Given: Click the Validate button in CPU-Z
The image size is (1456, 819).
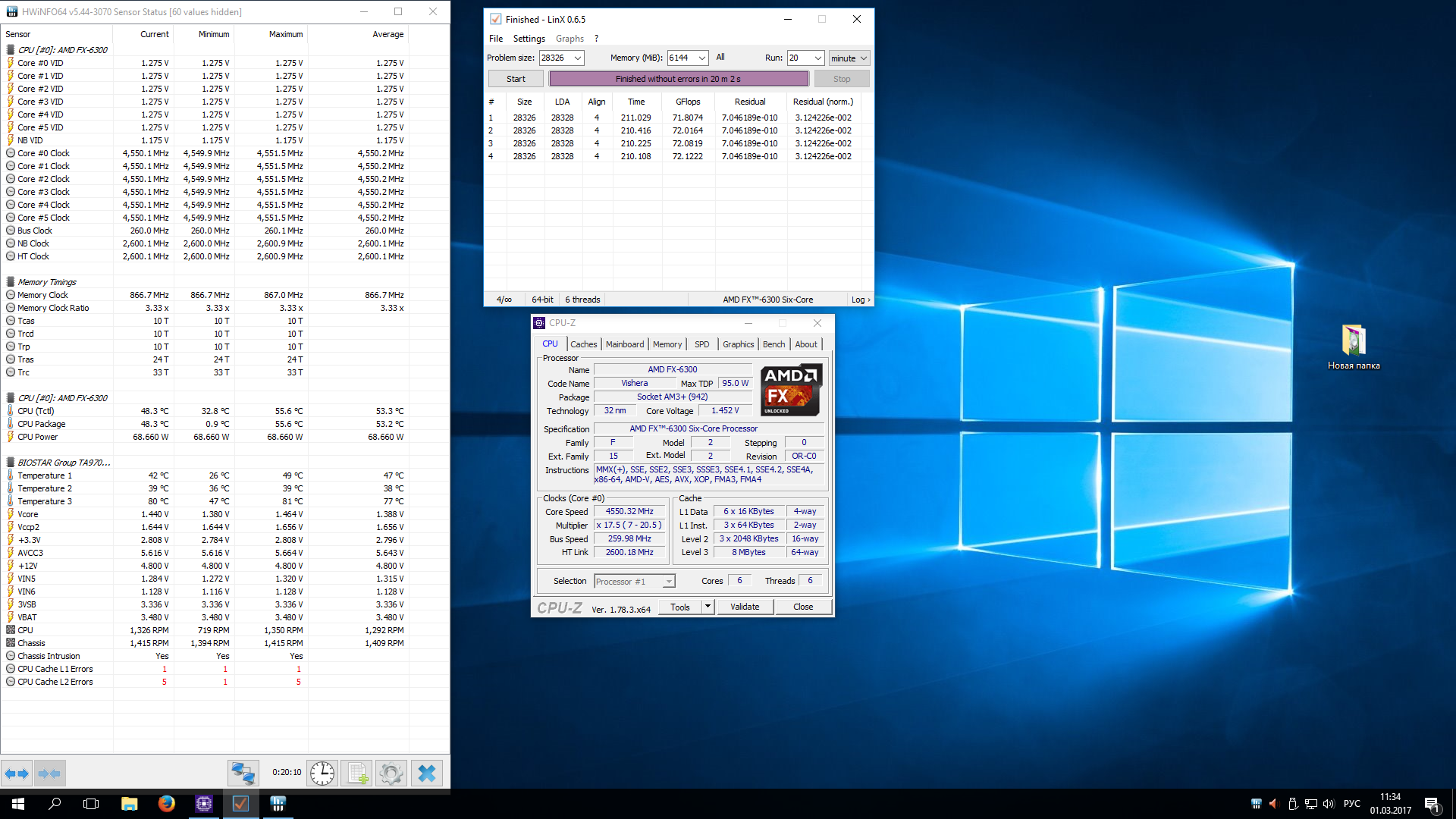Looking at the screenshot, I should tap(745, 607).
